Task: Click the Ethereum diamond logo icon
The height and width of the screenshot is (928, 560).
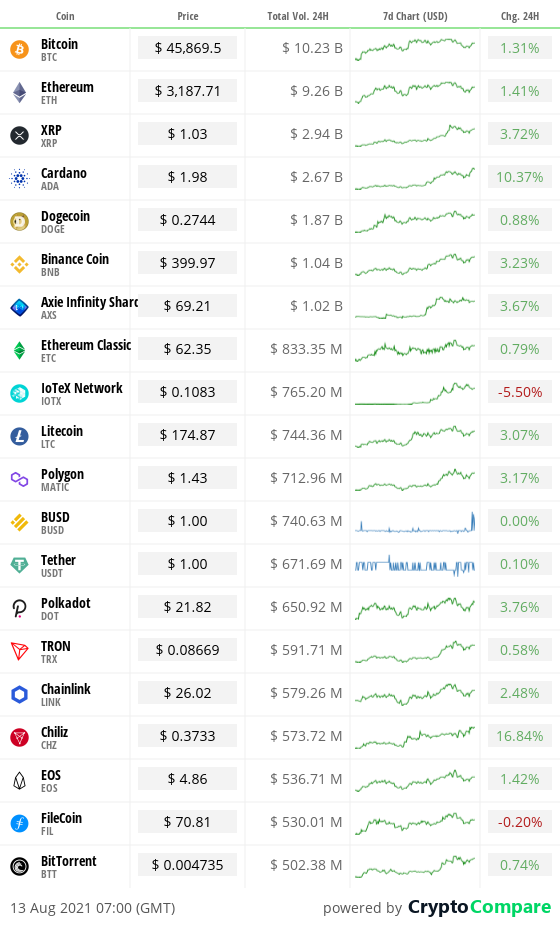Action: [x=20, y=92]
